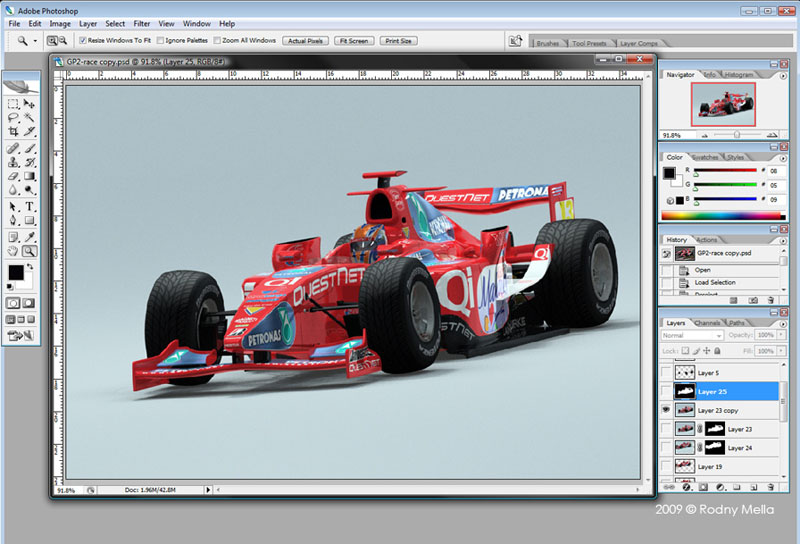
Task: Delete layer using the trash icon
Action: click(771, 486)
